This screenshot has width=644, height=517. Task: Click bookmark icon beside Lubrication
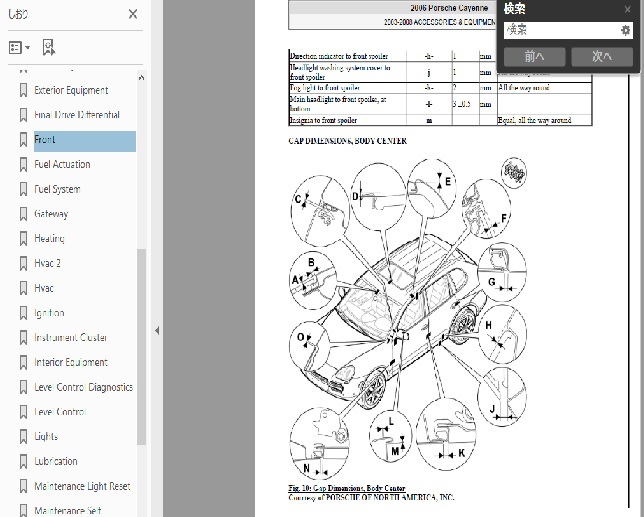tap(23, 462)
